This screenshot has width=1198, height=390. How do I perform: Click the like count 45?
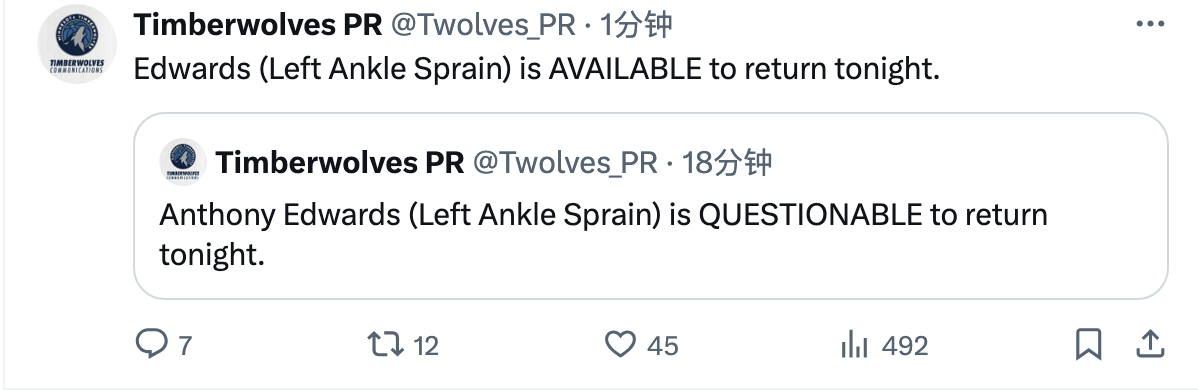[662, 346]
